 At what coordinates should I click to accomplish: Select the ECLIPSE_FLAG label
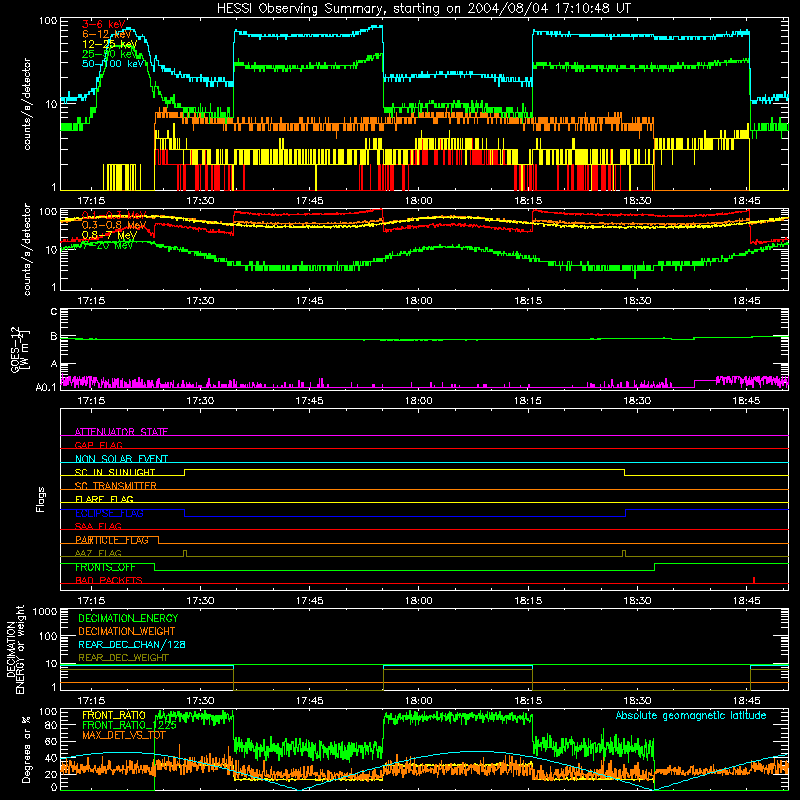point(109,513)
